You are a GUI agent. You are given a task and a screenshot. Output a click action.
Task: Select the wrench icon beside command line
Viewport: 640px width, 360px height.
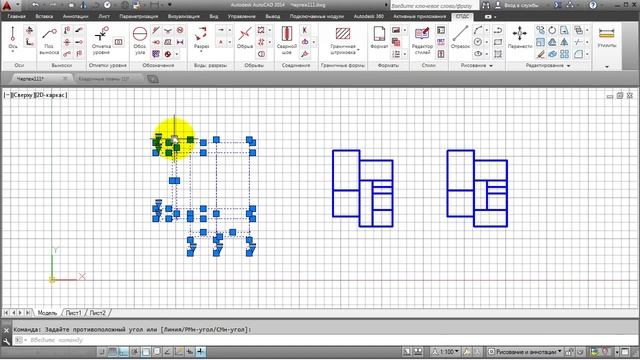[6, 341]
